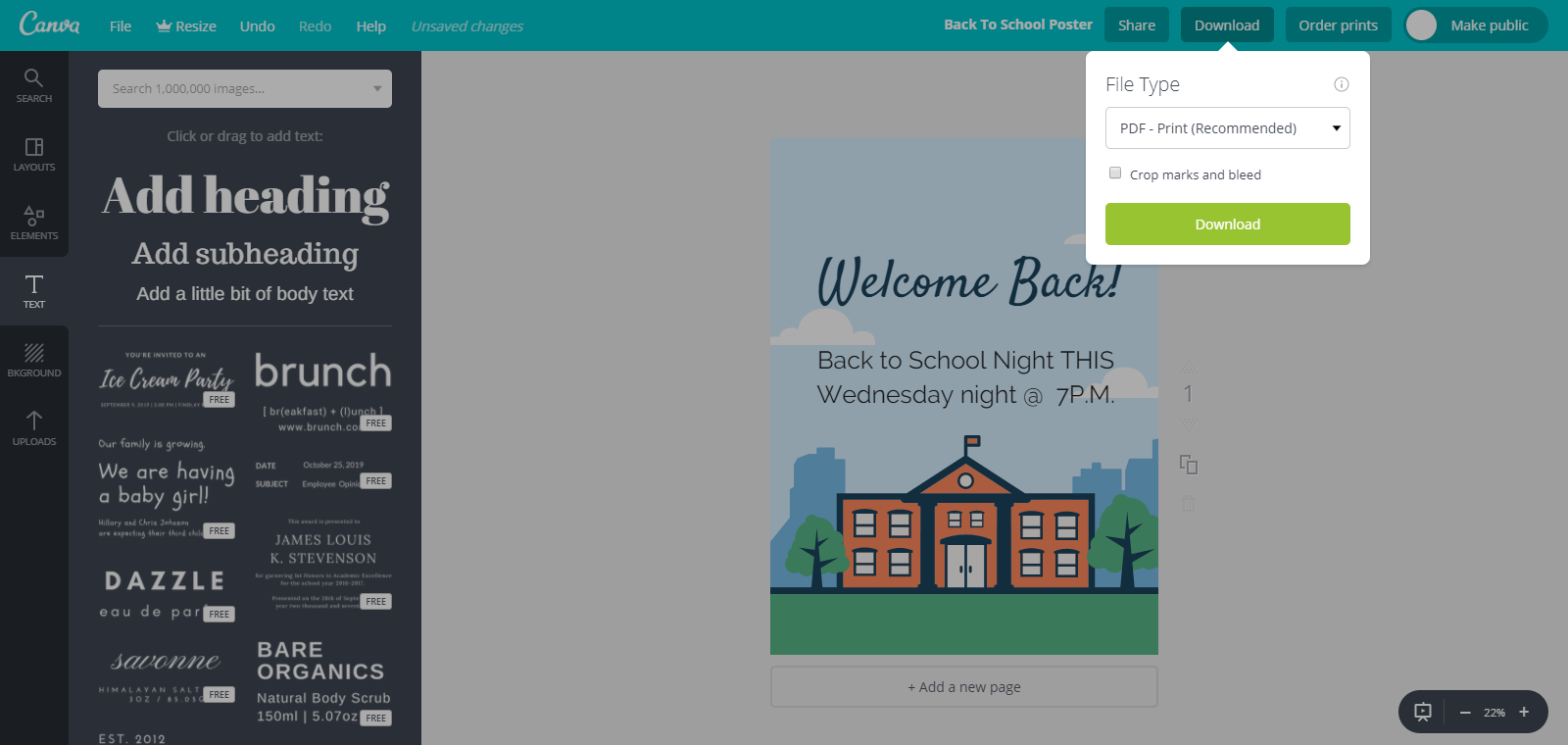Select the James Louis K. Stevenson template
Image resolution: width=1568 pixels, height=745 pixels.
323,564
